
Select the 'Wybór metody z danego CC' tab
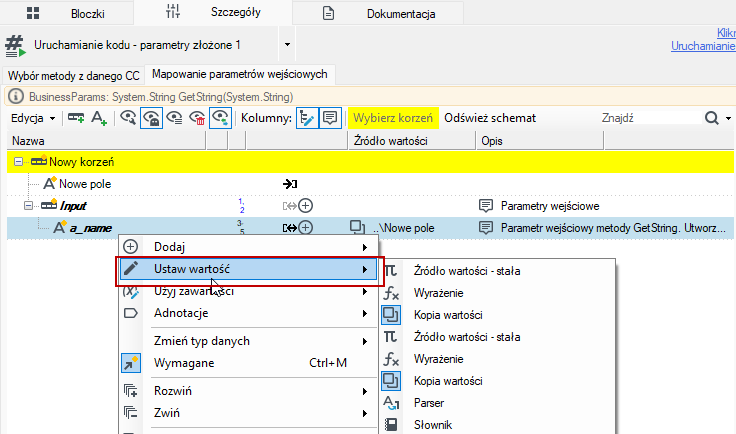[74, 76]
